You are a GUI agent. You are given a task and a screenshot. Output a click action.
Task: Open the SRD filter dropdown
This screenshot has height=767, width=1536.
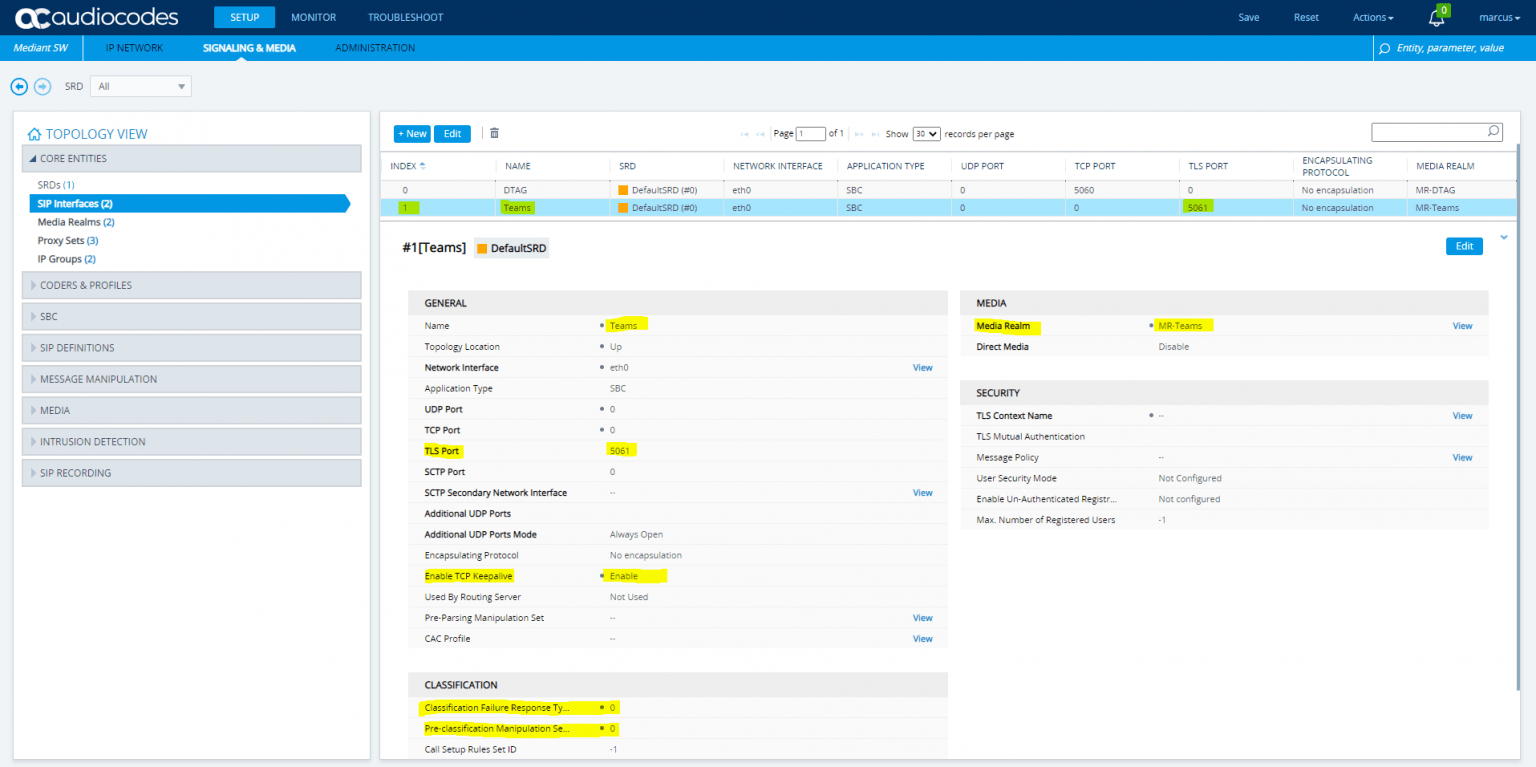coord(141,86)
